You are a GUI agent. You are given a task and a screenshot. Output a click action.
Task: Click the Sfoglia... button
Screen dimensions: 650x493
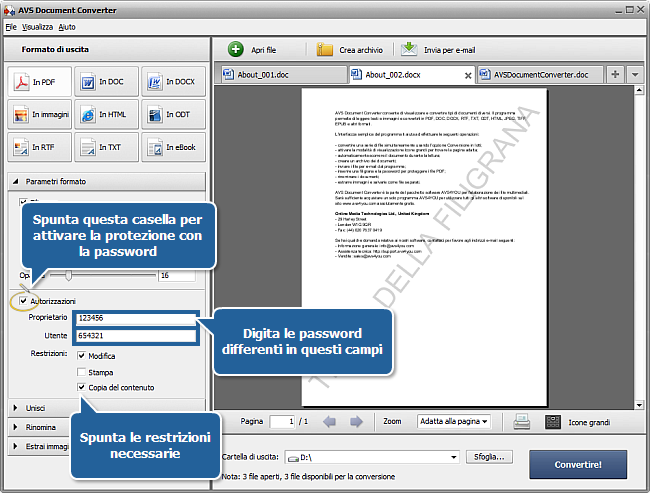pyautogui.click(x=489, y=457)
